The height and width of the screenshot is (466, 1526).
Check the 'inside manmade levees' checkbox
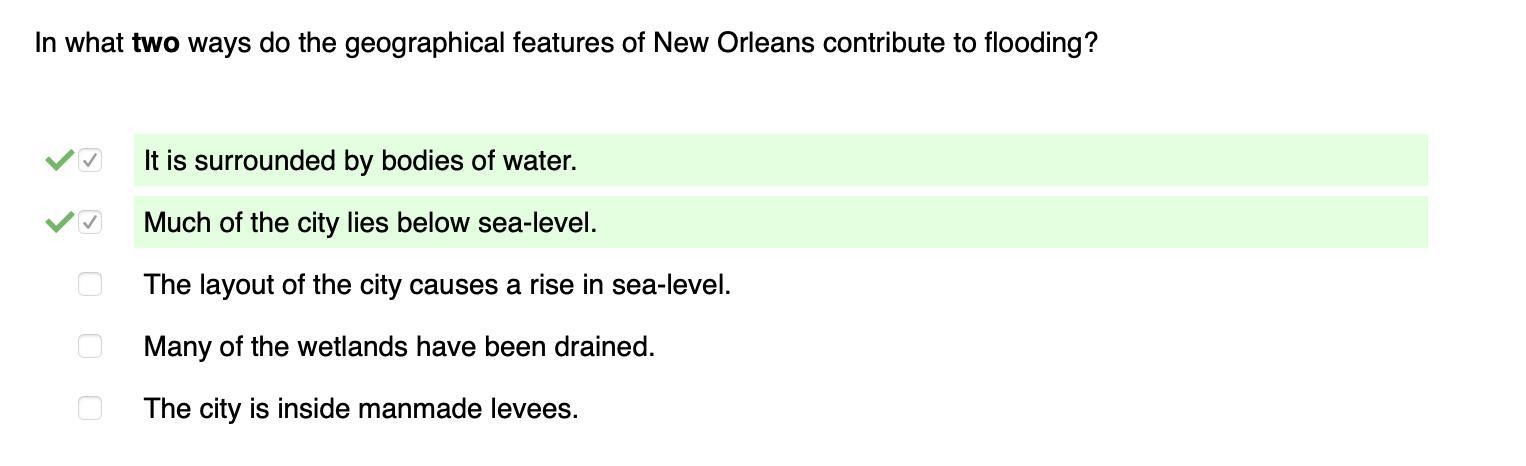pyautogui.click(x=90, y=408)
